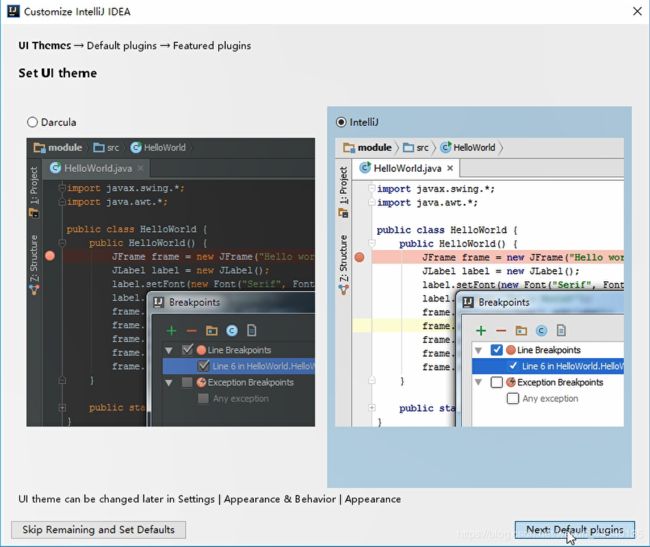Click the document icon in IntelliJ Breakpoints toolbar

pos(561,331)
